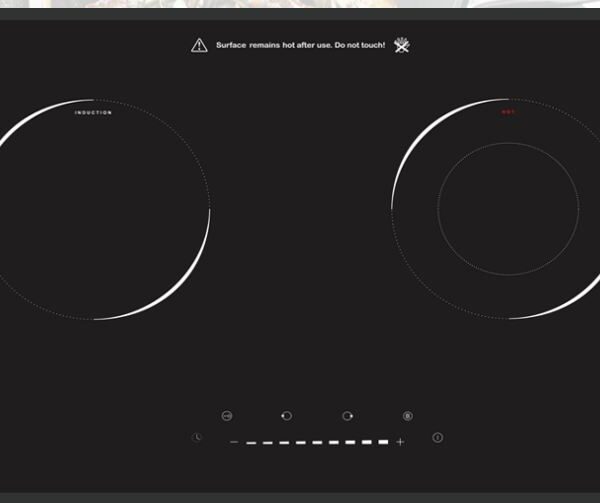Select the right cooking zone selector icon
Image resolution: width=600 pixels, height=503 pixels.
click(x=348, y=416)
